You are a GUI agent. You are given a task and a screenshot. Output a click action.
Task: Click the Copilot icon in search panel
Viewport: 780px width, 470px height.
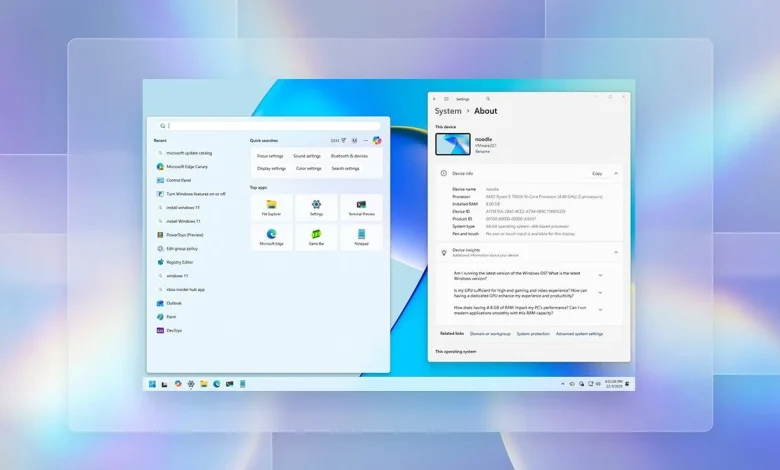[377, 141]
